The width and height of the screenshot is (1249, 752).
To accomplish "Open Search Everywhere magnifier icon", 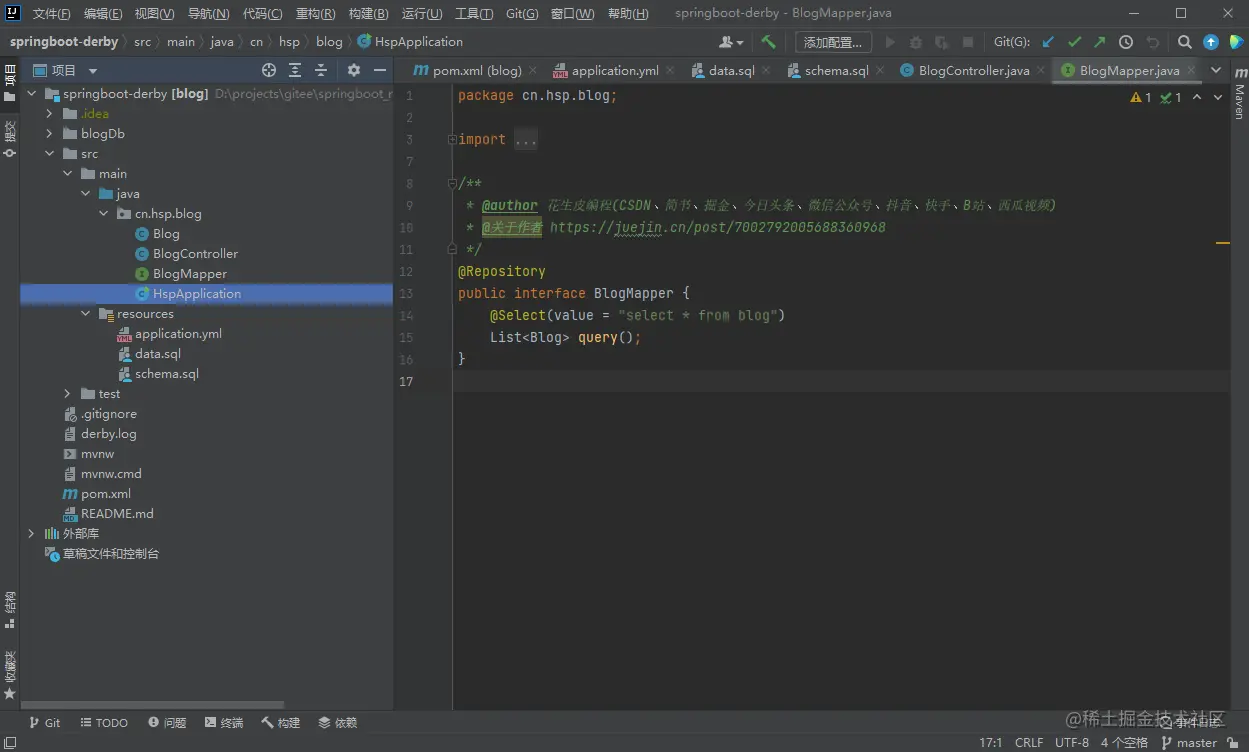I will coord(1185,42).
